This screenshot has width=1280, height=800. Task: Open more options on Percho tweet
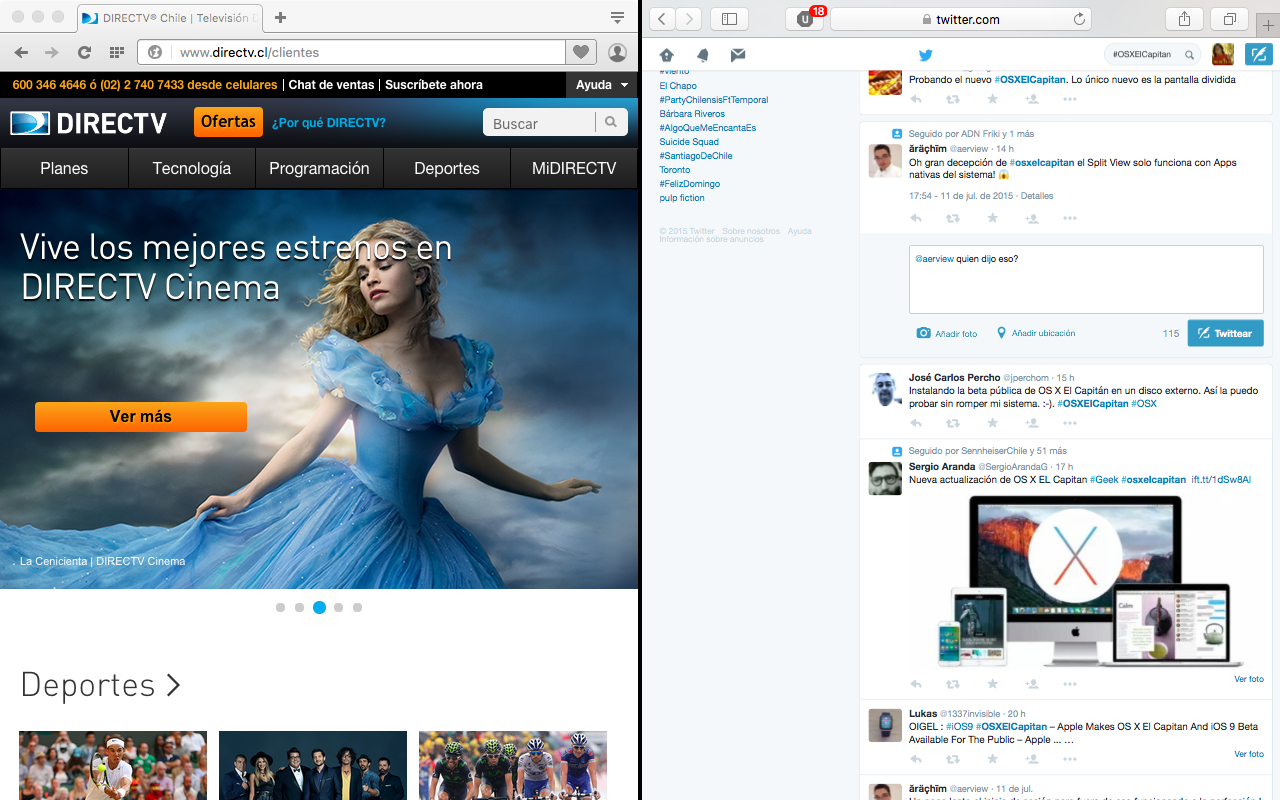point(1069,423)
